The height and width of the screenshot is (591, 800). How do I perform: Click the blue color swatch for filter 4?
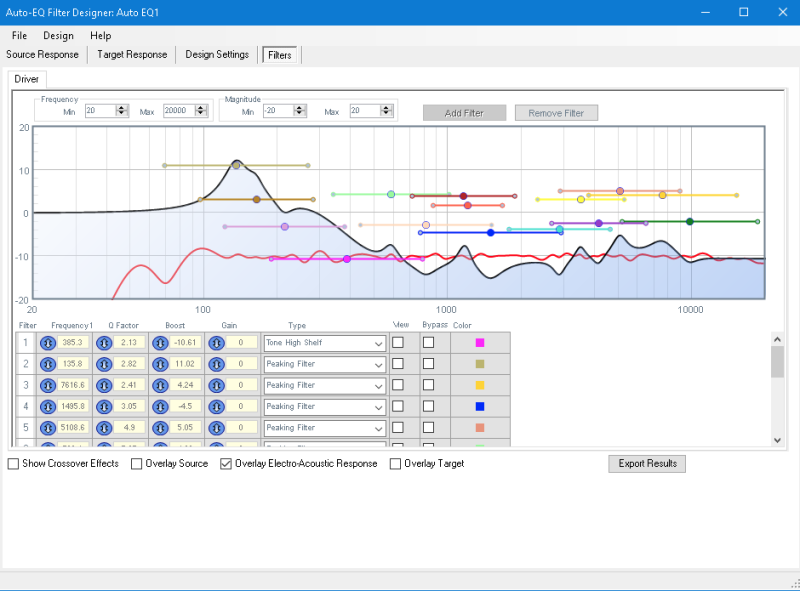click(480, 406)
